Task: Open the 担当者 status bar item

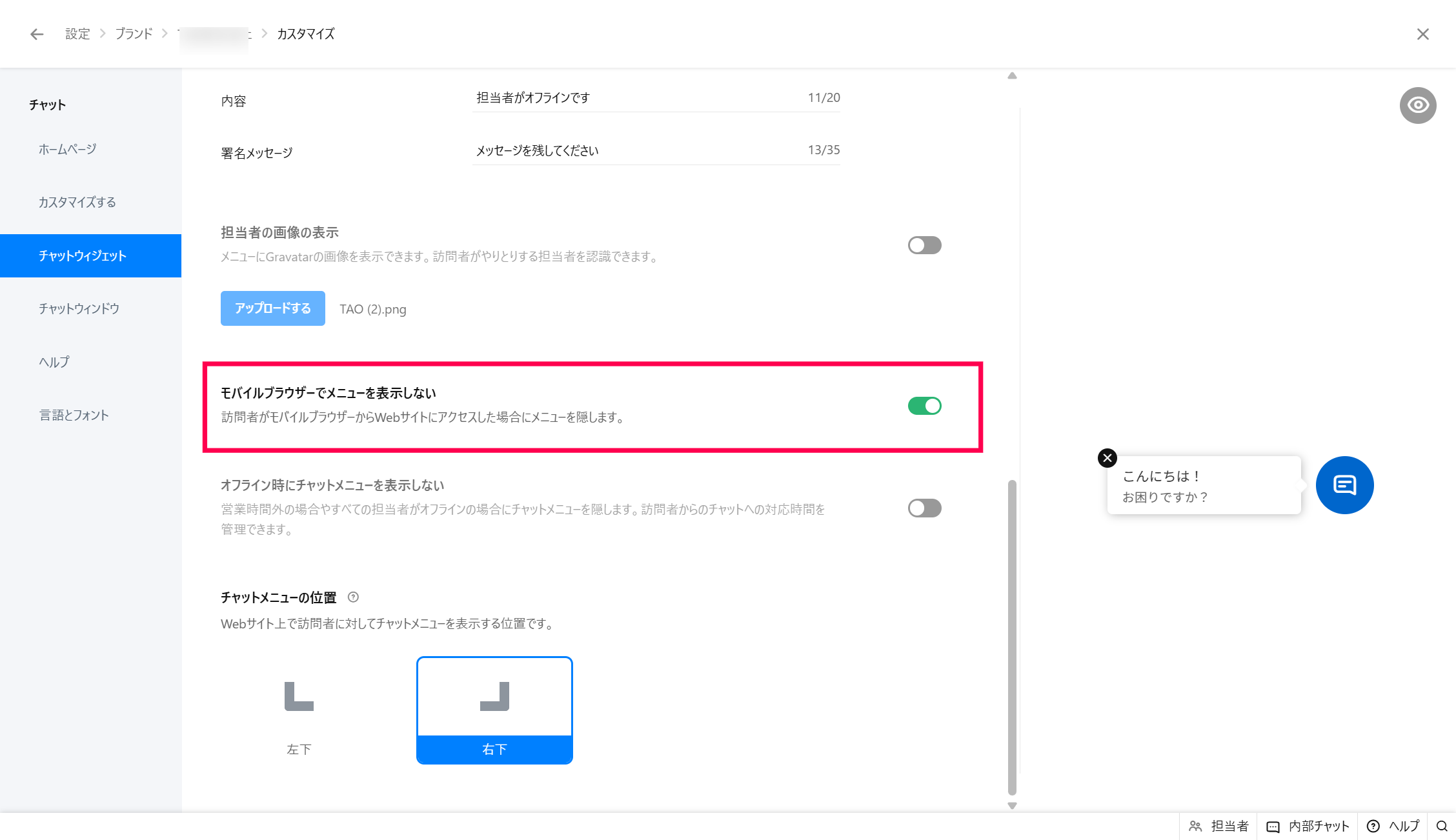Action: [1218, 826]
